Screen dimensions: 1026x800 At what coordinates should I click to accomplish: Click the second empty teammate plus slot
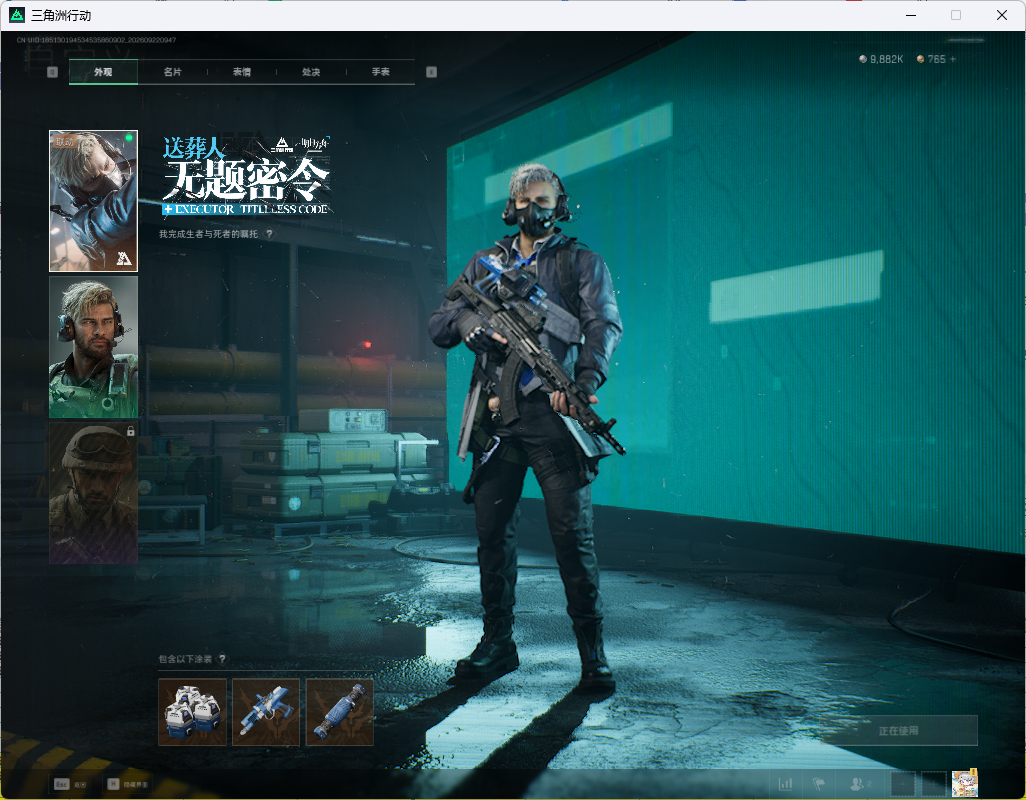coord(934,784)
